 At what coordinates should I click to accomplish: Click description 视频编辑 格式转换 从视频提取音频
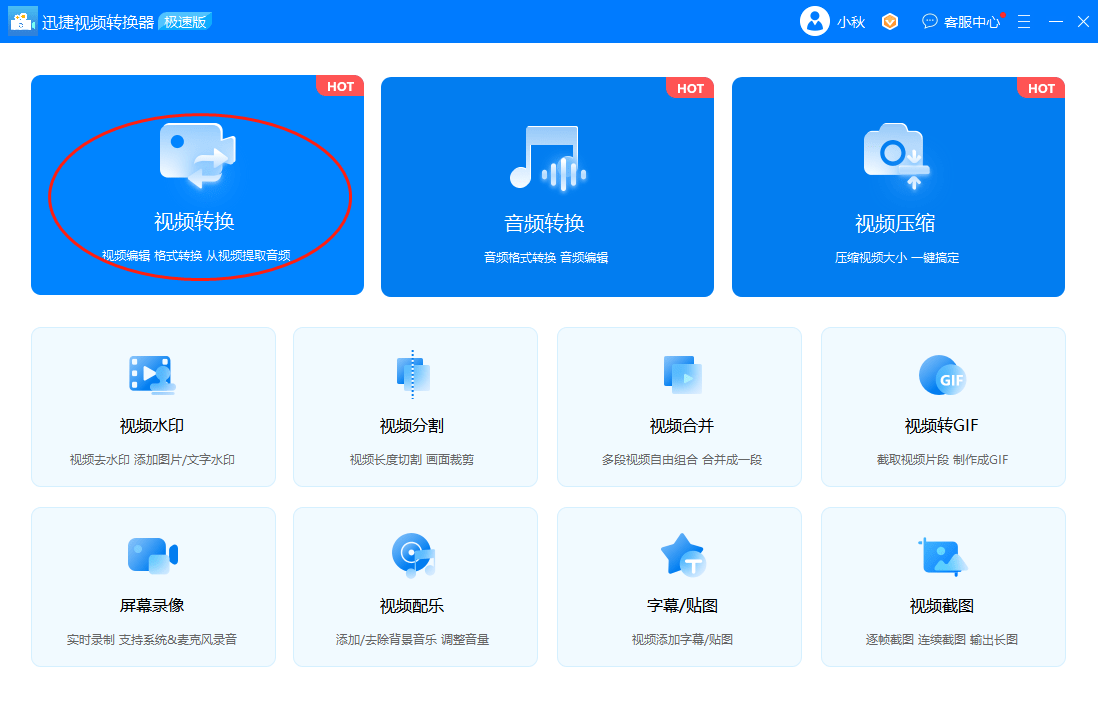coord(196,256)
